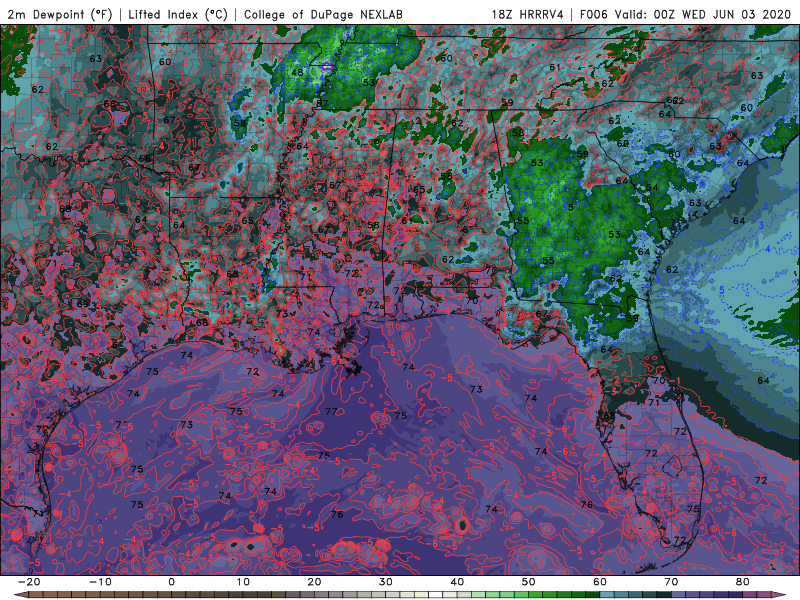The width and height of the screenshot is (800, 600).
Task: Click the 77 dewpoint value over the Gulf
Action: [331, 411]
